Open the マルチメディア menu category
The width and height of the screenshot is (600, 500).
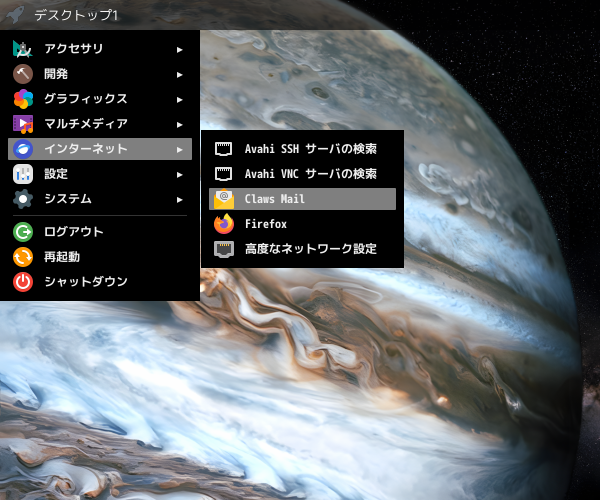[100, 124]
